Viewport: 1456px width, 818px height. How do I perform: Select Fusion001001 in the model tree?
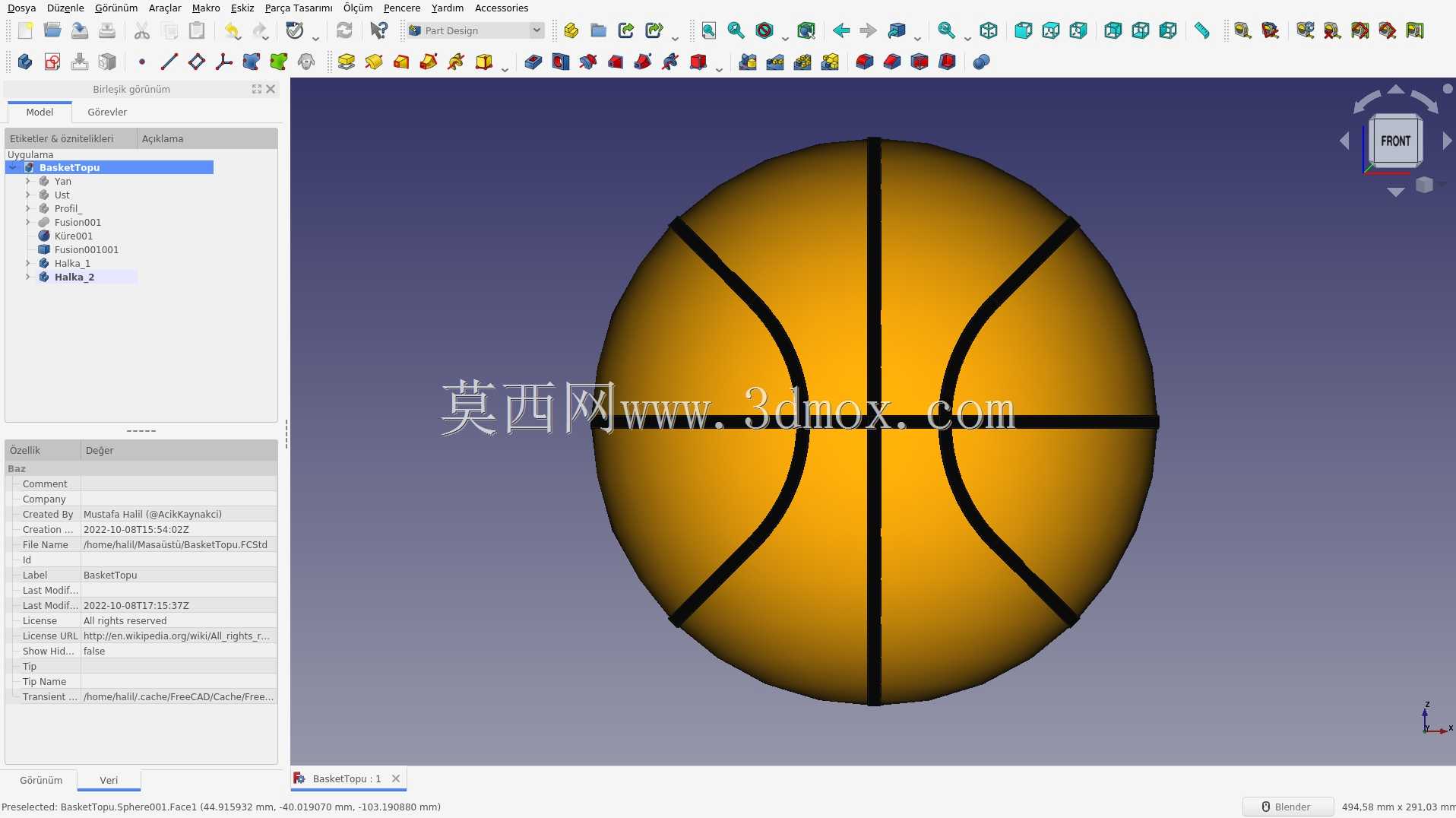(87, 249)
